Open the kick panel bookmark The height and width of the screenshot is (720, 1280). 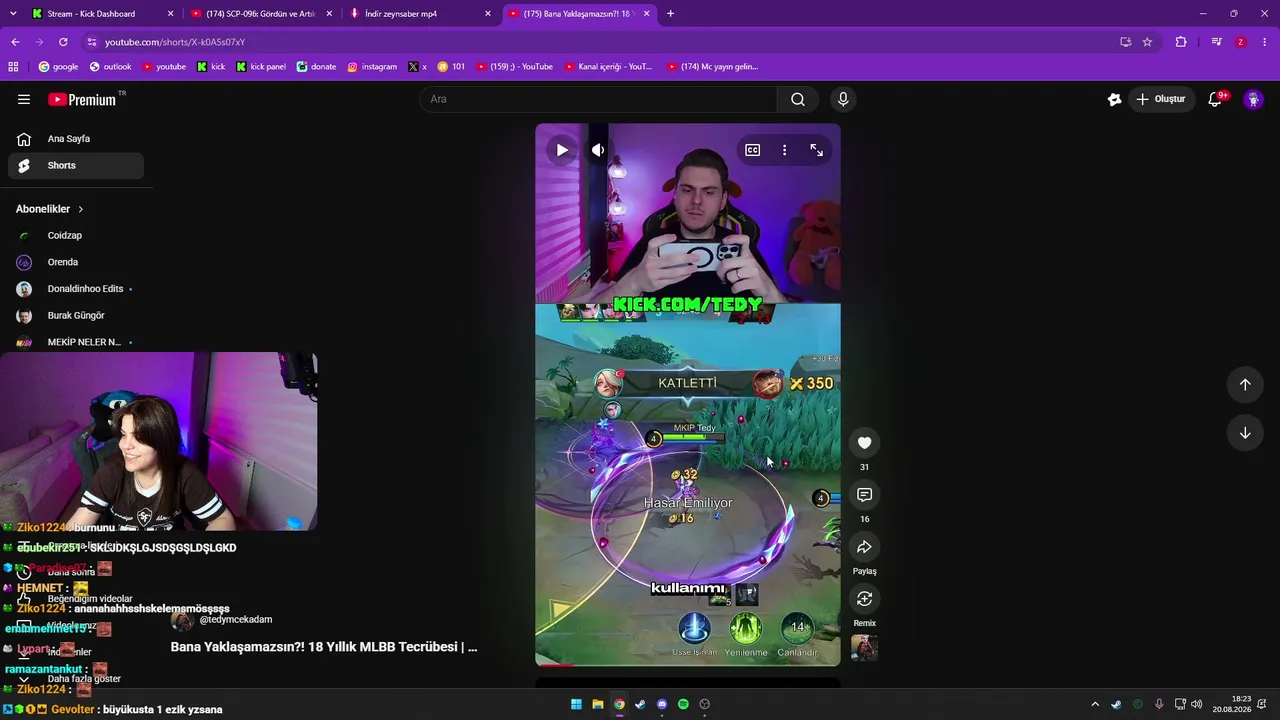[x=260, y=67]
